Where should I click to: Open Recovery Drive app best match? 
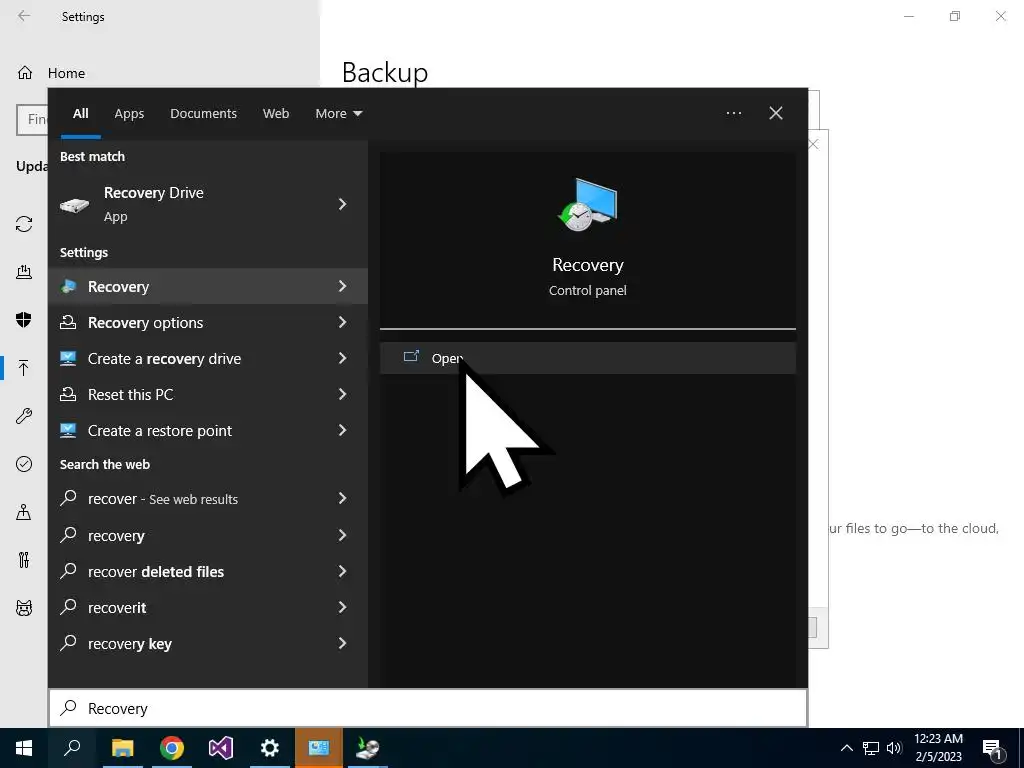tap(208, 204)
